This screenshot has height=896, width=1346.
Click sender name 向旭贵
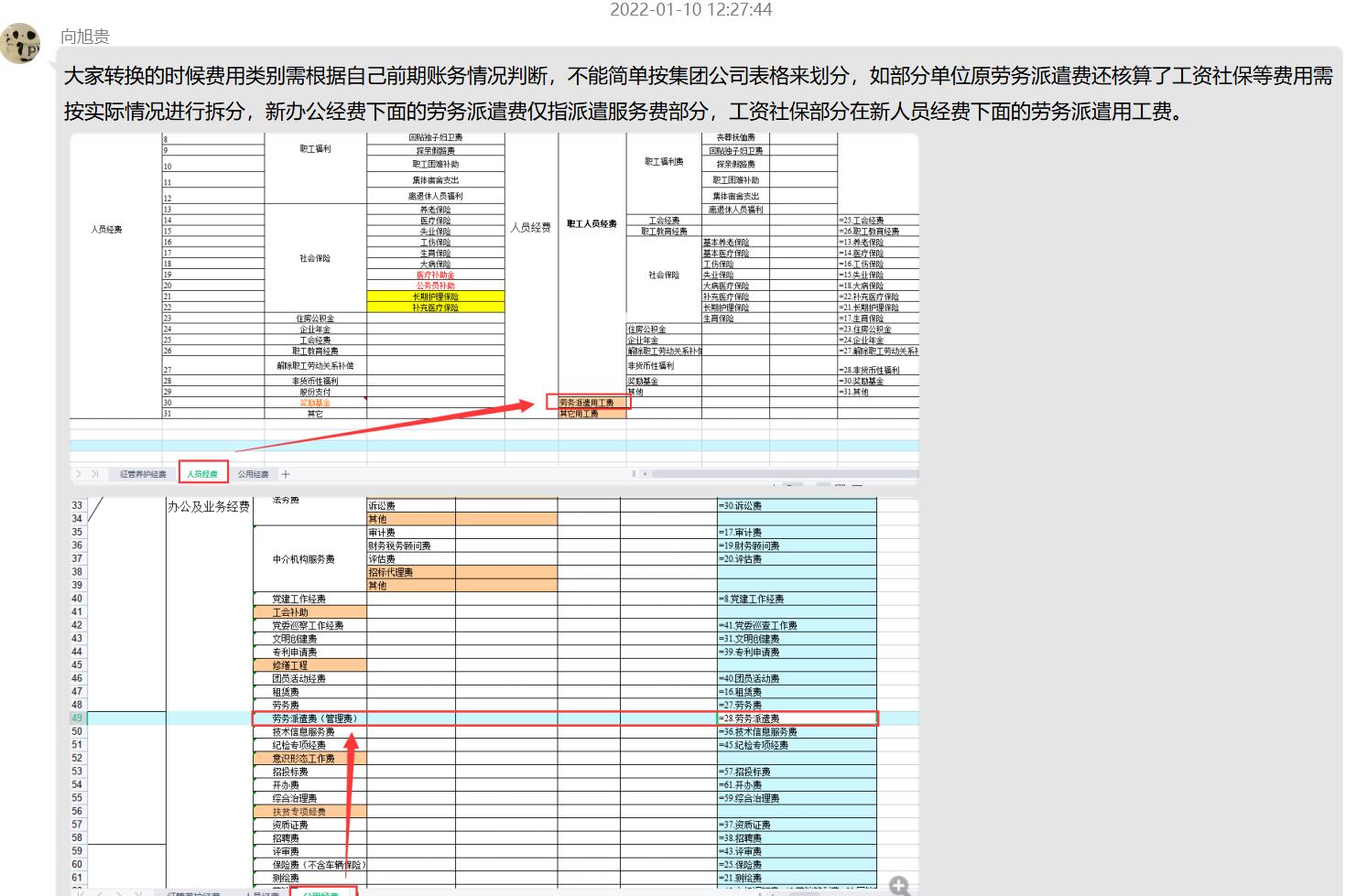click(85, 37)
